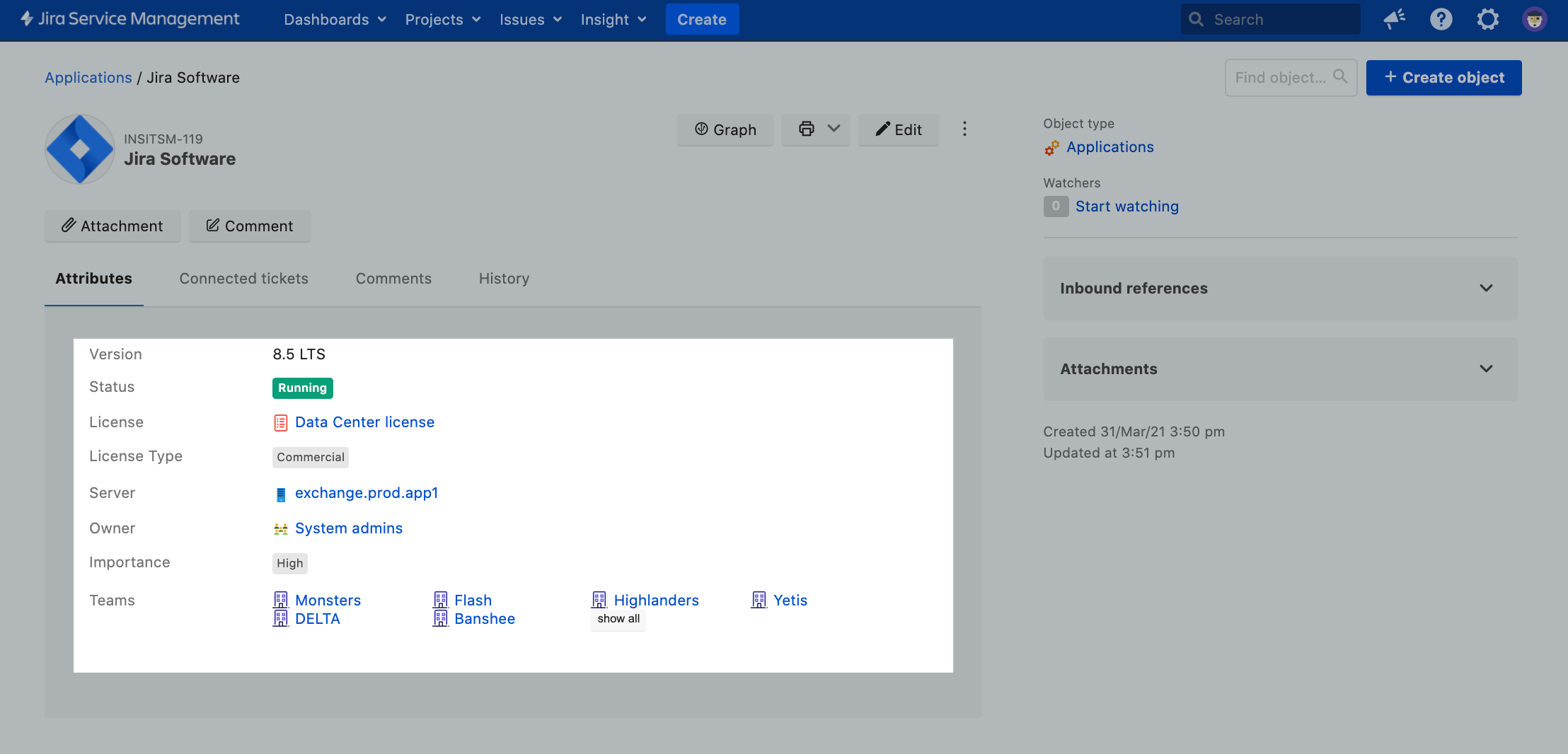Viewport: 1568px width, 754px height.
Task: Click the user profile avatar
Action: (x=1534, y=19)
